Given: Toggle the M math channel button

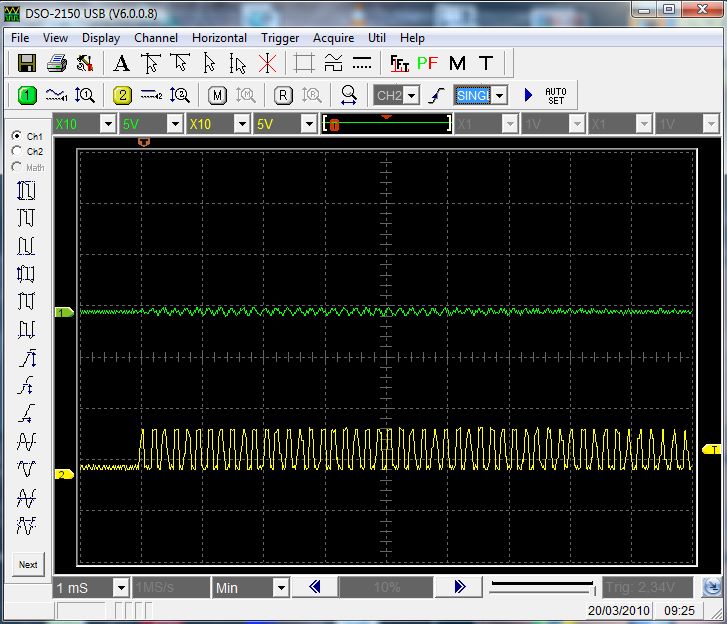Looking at the screenshot, I should coord(217,95).
